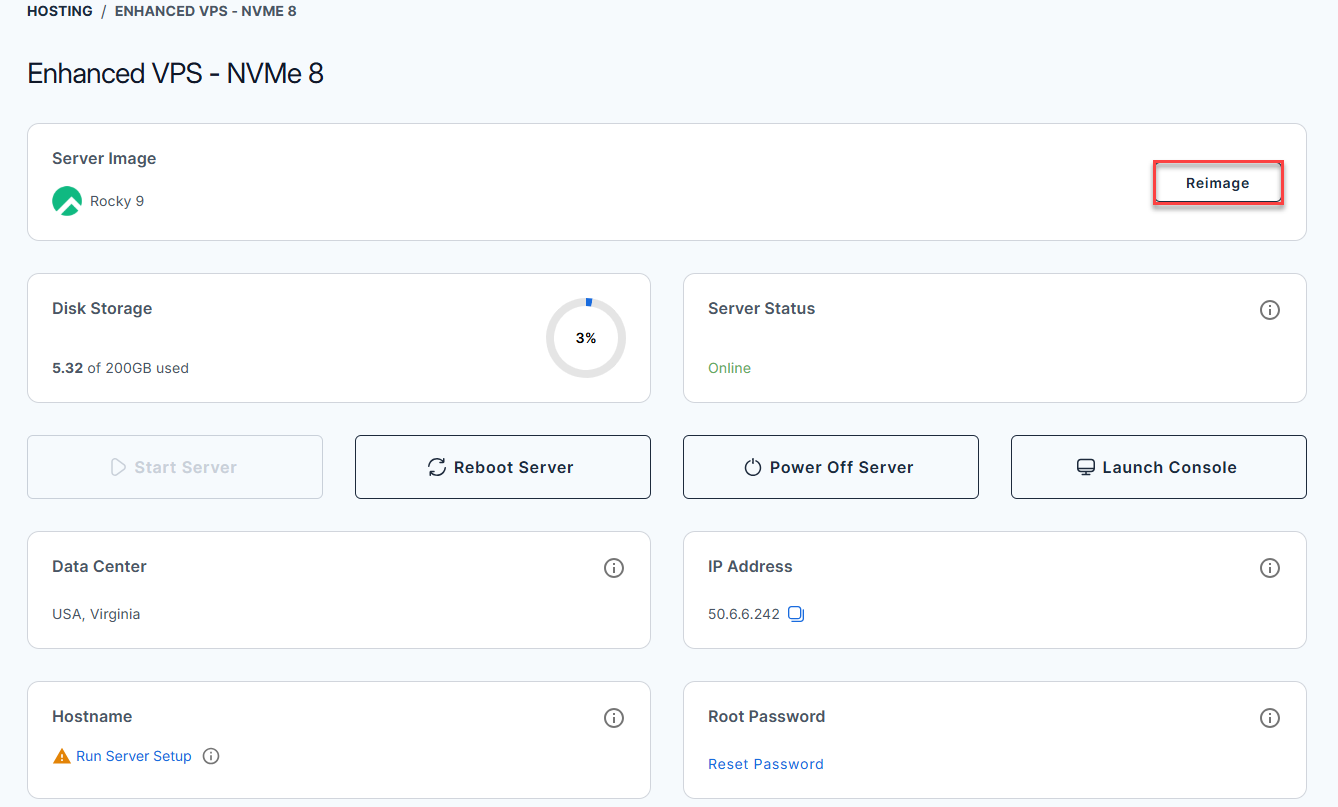Open the Server Status info icon
The image size is (1338, 807).
[1270, 310]
